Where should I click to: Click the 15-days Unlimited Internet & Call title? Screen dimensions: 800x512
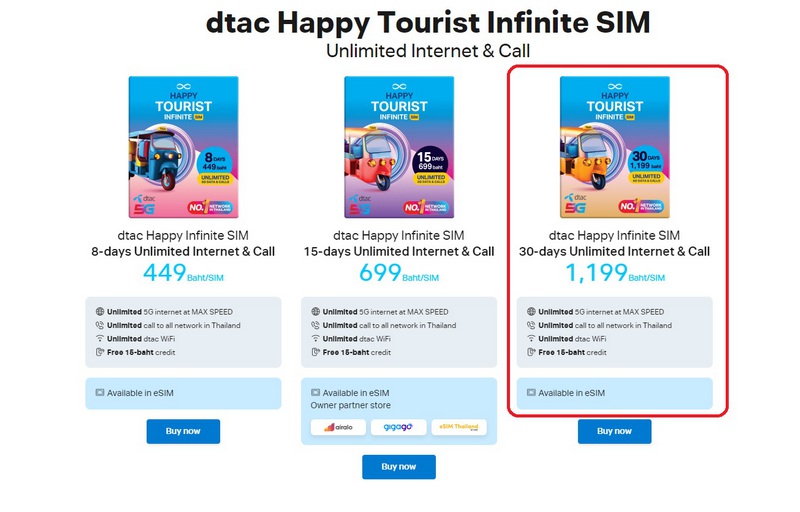pos(399,251)
